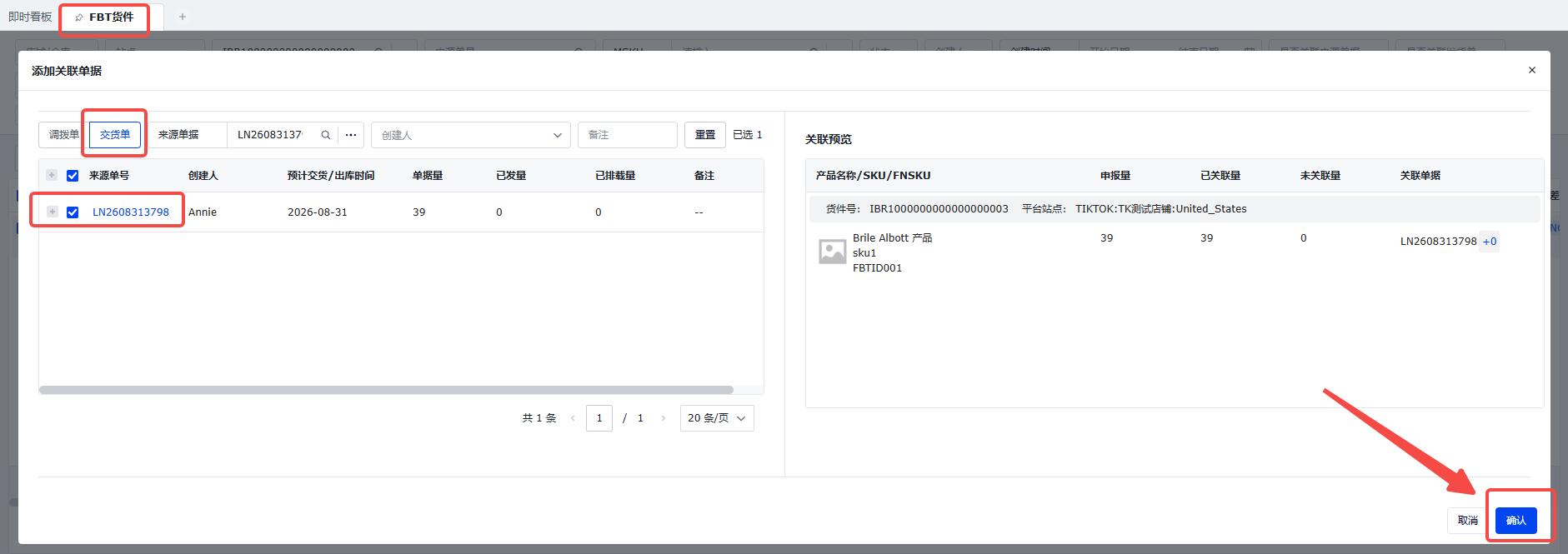Click the Brile Albott 产品 product name
The height and width of the screenshot is (554, 1568).
pyautogui.click(x=892, y=238)
